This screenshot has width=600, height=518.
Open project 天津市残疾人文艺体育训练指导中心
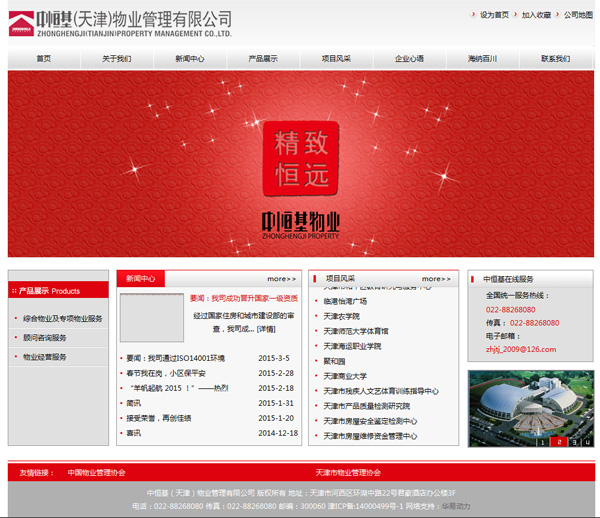click(381, 391)
